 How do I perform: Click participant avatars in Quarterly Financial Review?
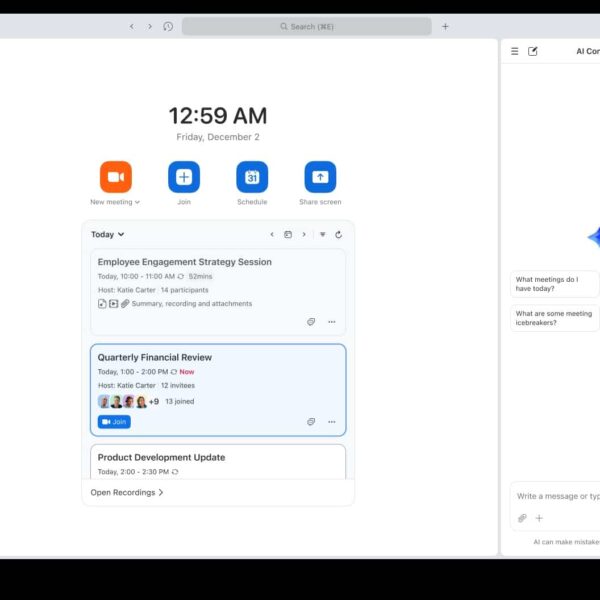(122, 401)
